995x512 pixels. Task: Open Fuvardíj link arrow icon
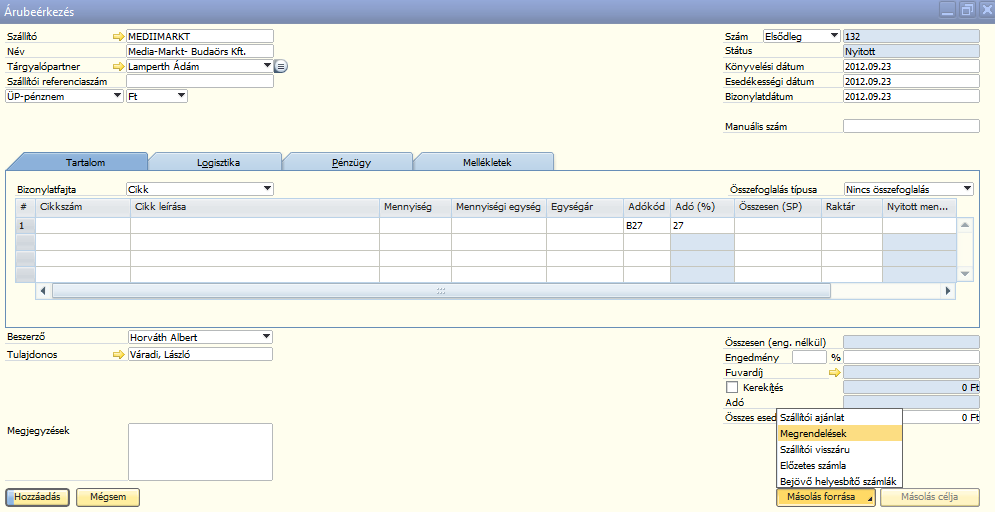click(x=834, y=372)
